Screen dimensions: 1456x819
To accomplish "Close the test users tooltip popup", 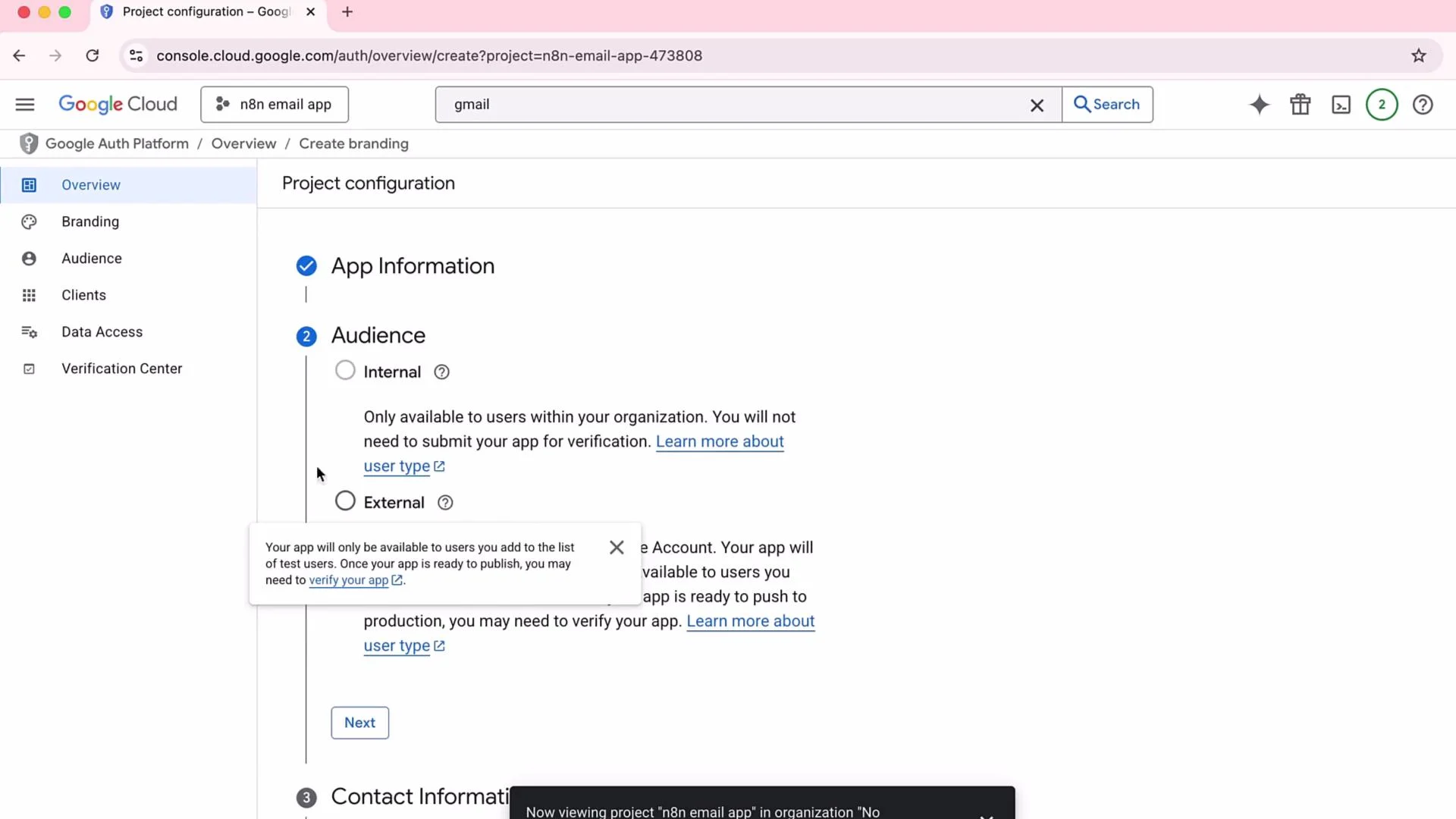I will (617, 548).
